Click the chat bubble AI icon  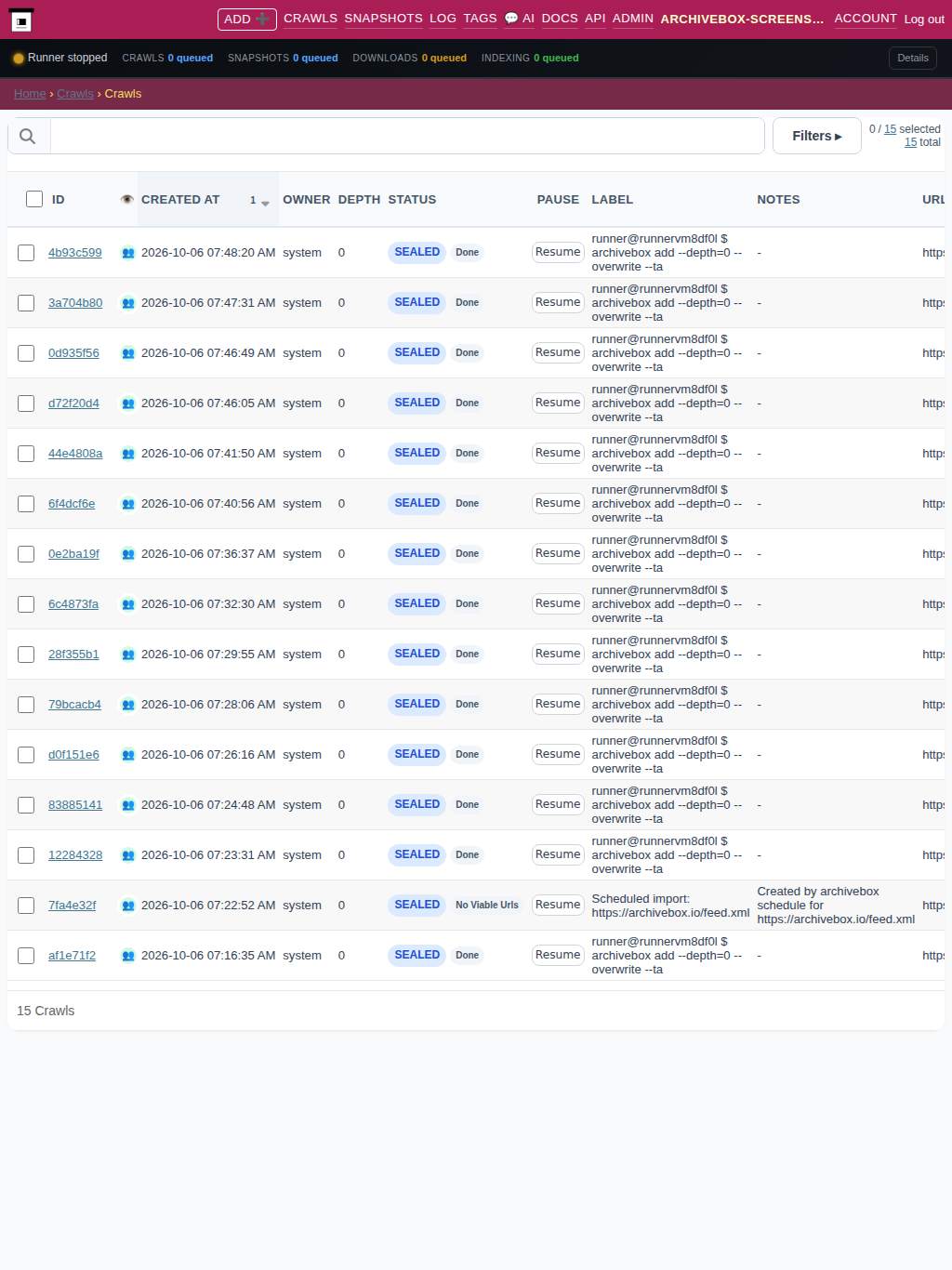click(511, 18)
